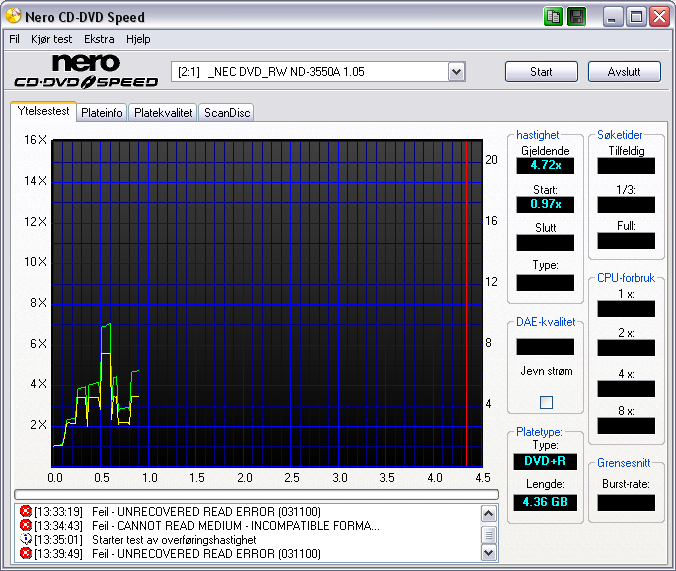This screenshot has height=571, width=676.
Task: Click the green copy icon in title bar
Action: click(554, 16)
